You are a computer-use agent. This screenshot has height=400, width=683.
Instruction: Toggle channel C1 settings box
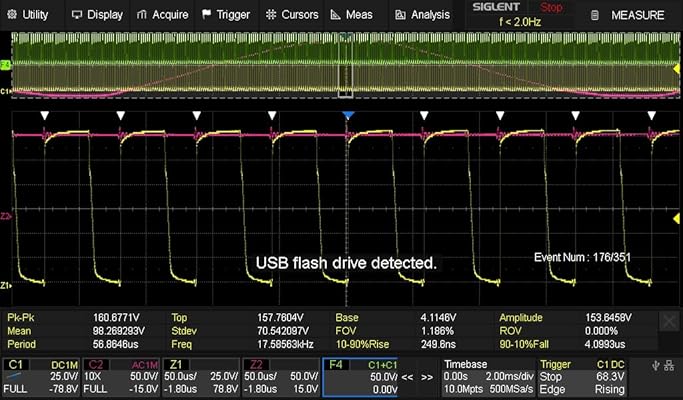40,374
